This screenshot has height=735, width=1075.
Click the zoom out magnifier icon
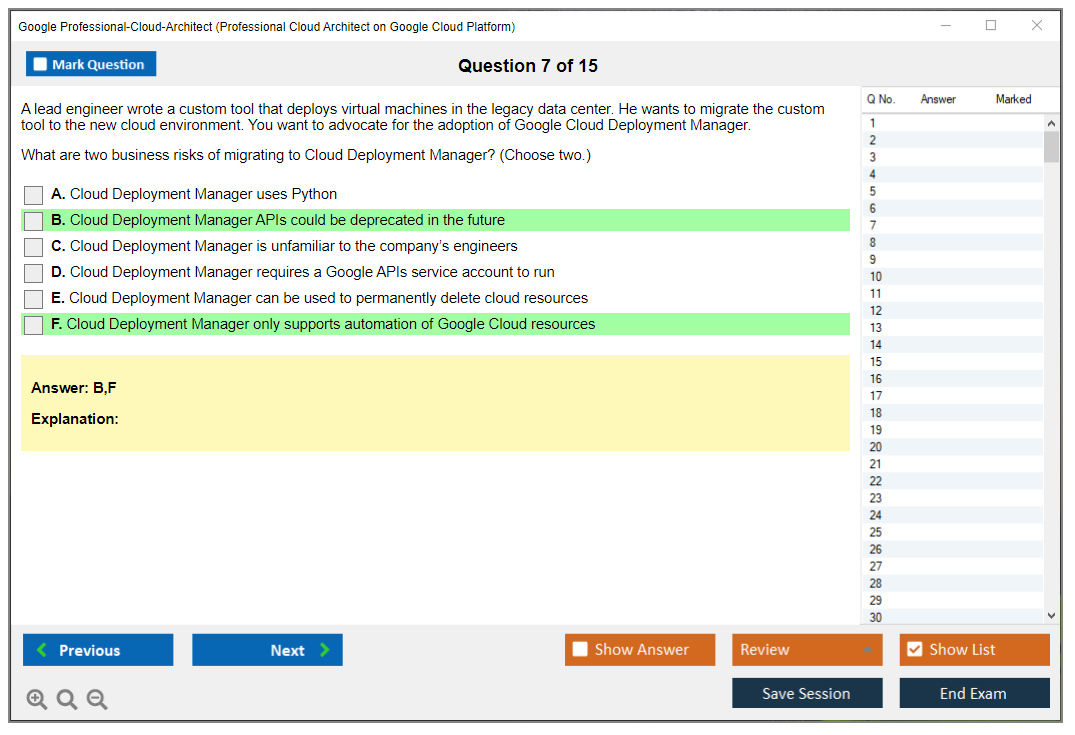(x=97, y=700)
